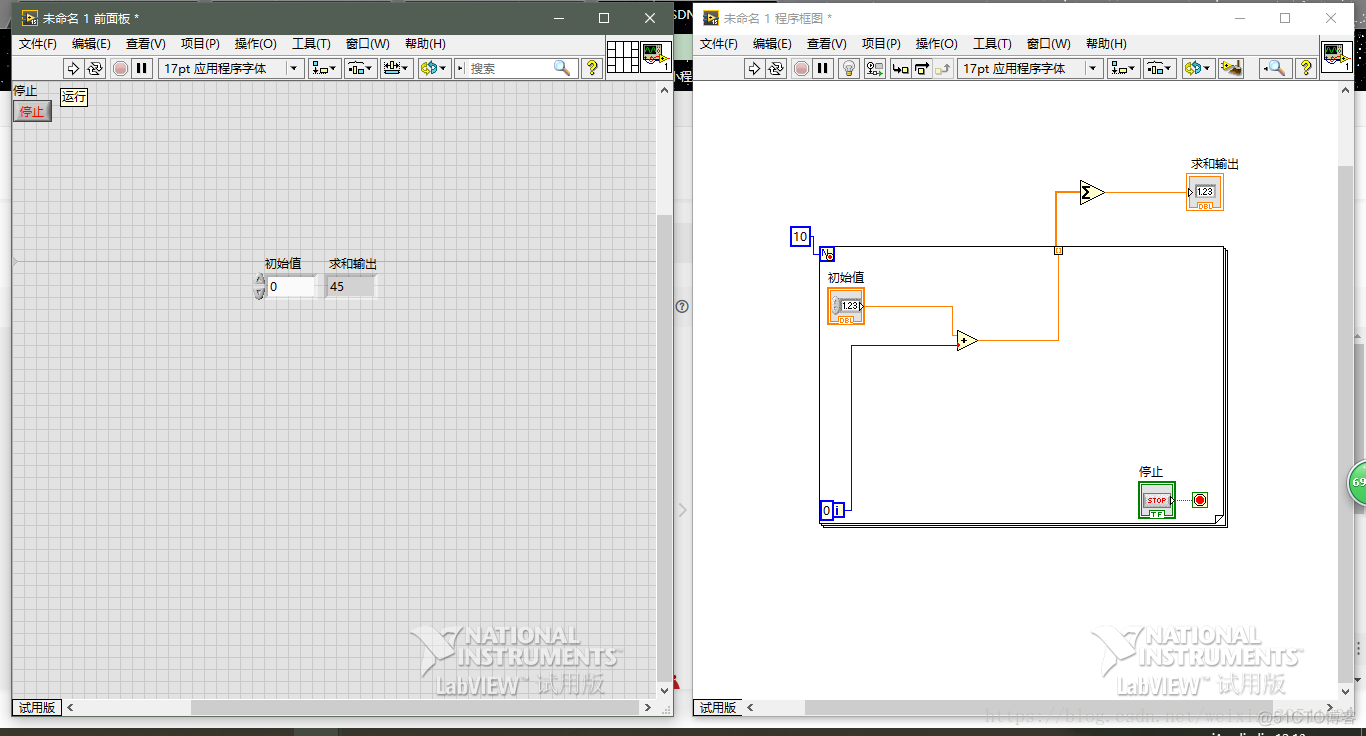Abort execution in the front panel window

(x=120, y=68)
